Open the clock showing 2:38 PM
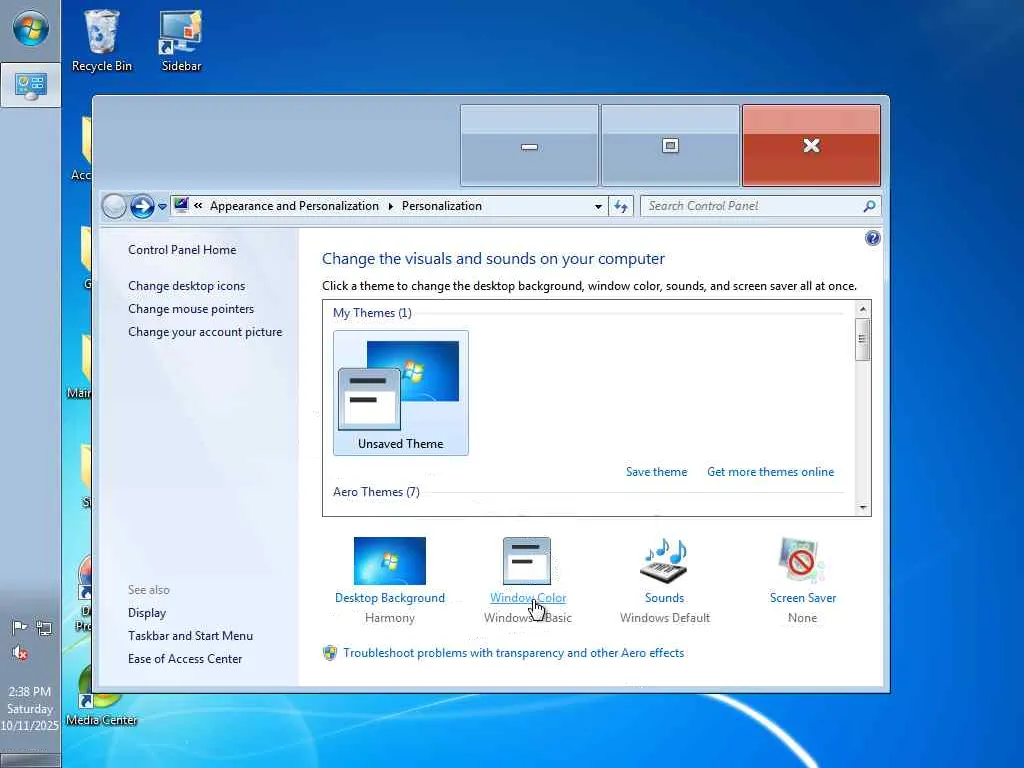 click(x=29, y=709)
